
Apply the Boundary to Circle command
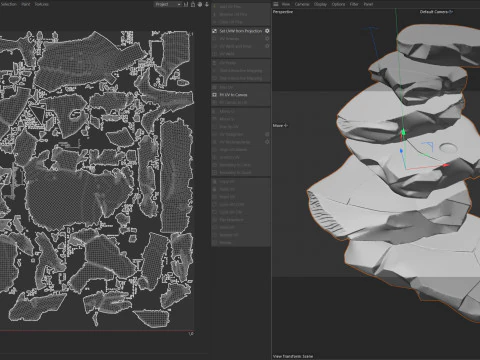[241, 165]
